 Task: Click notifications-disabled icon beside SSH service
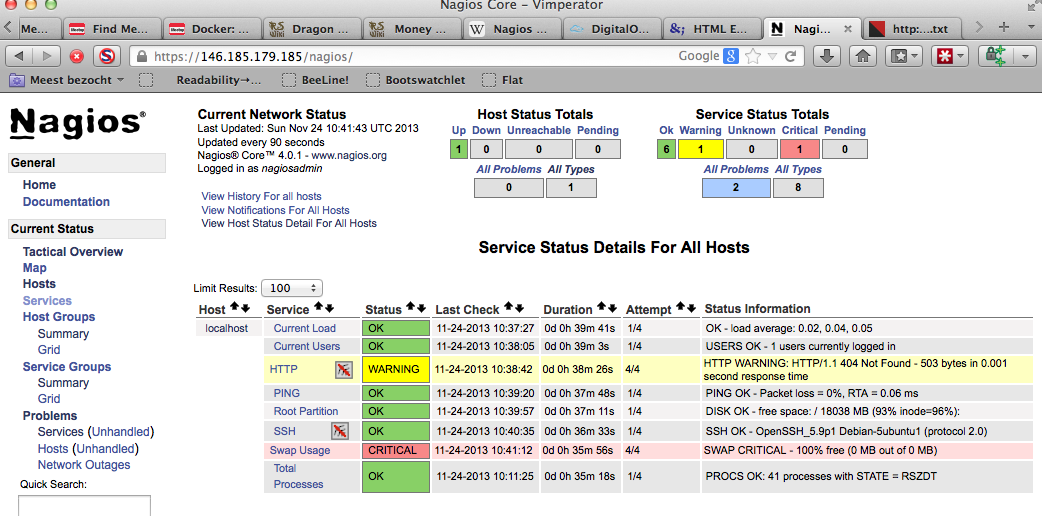click(x=340, y=430)
